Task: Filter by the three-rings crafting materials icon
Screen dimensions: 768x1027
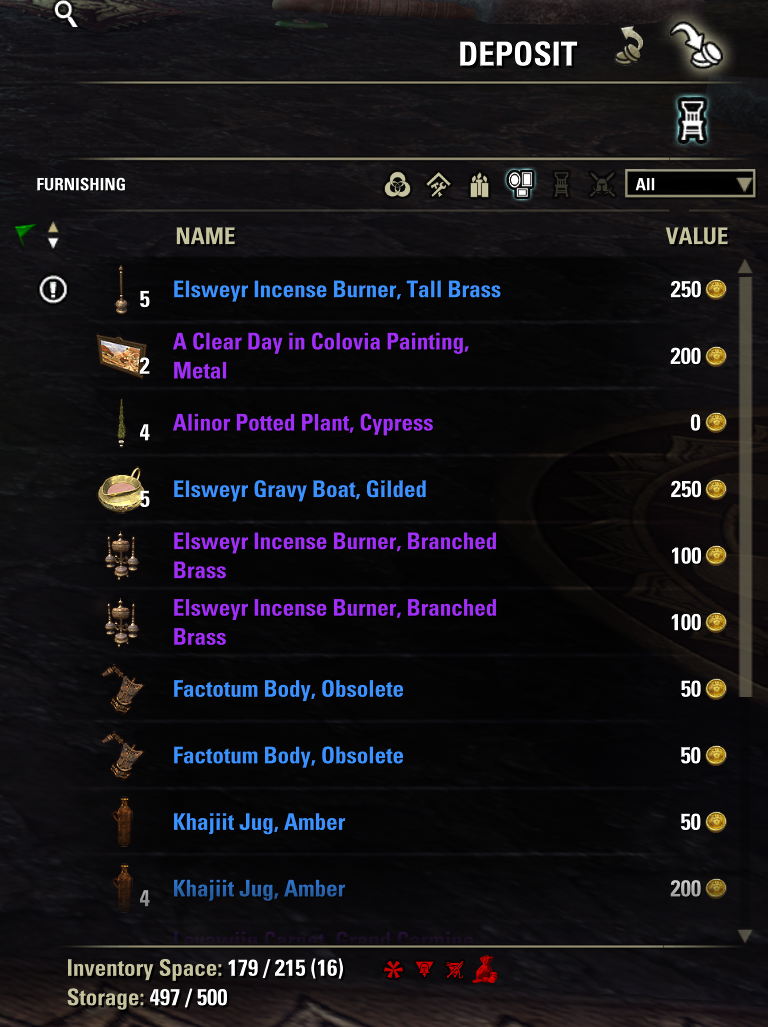Action: (x=397, y=185)
